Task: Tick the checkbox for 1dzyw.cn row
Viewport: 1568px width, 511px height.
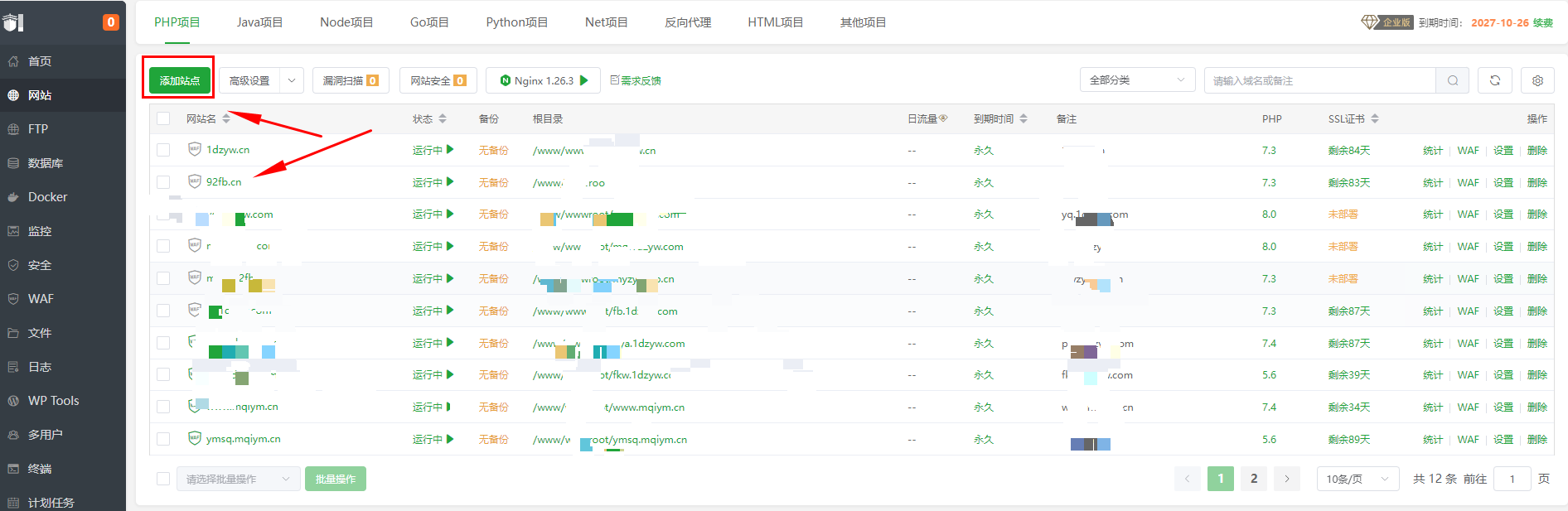Action: pos(163,150)
